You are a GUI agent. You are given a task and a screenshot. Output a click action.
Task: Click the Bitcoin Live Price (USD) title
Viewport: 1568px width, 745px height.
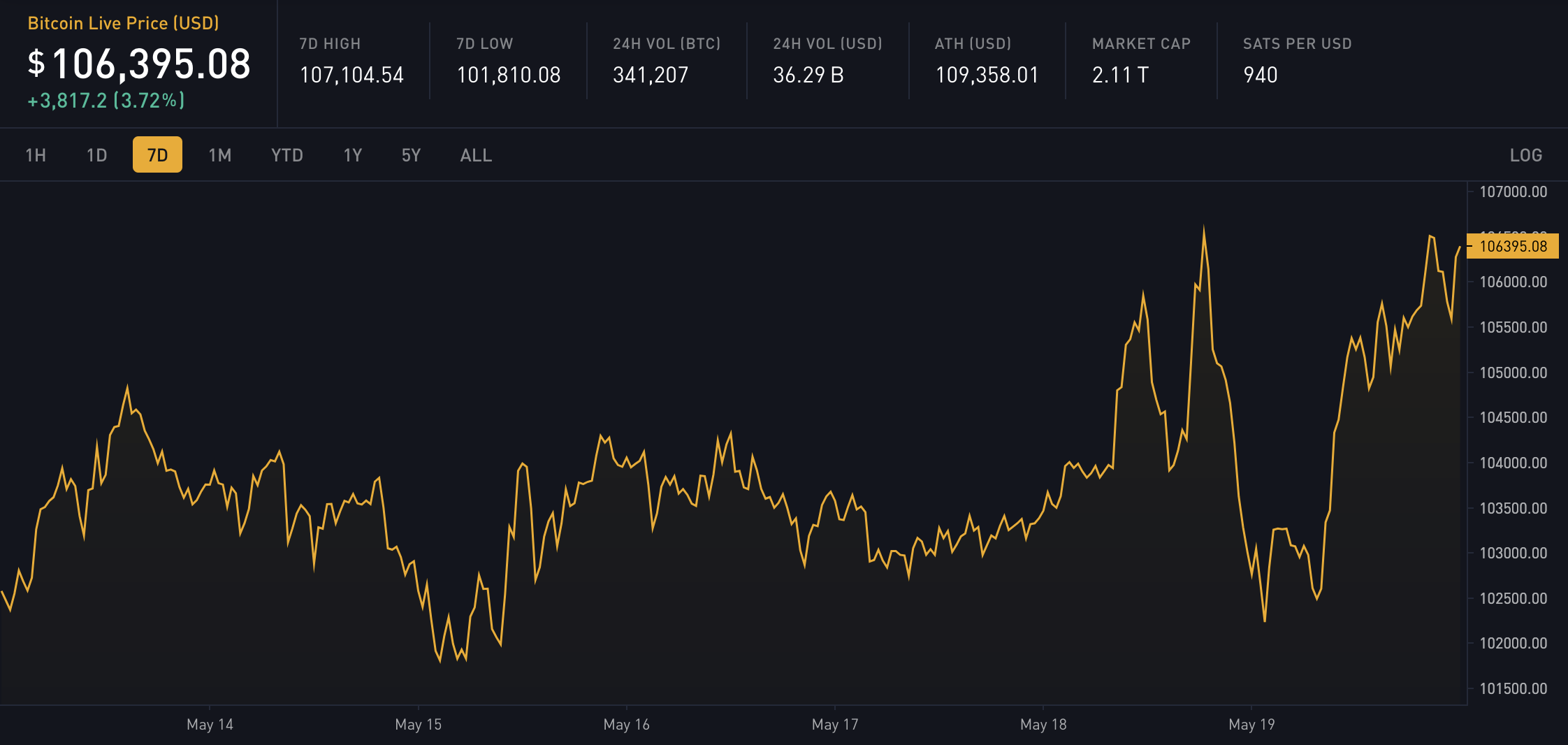(123, 23)
